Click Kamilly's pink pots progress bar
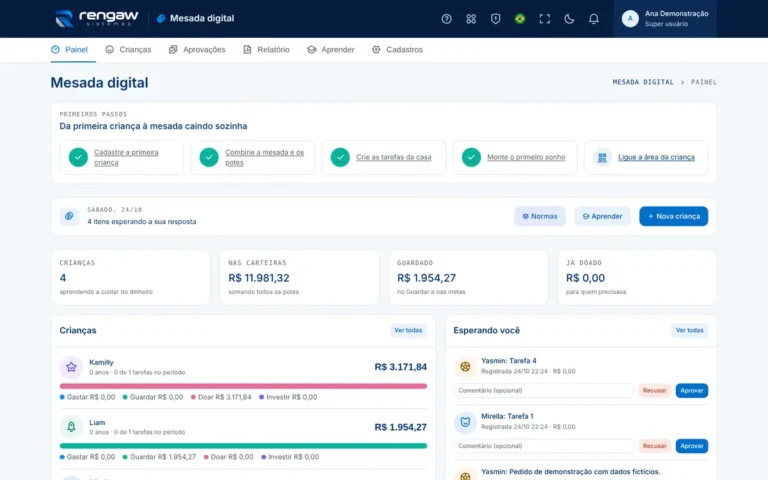The height and width of the screenshot is (480, 768). pyautogui.click(x=243, y=386)
